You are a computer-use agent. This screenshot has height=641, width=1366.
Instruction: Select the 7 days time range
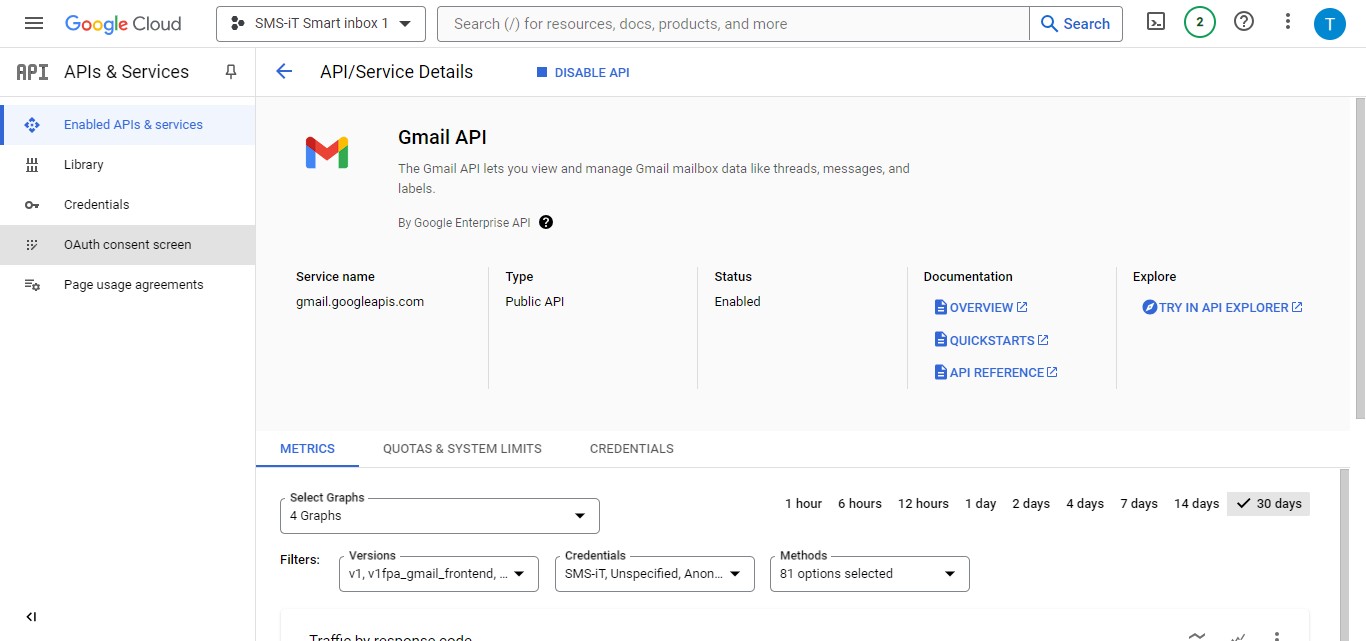coord(1138,503)
